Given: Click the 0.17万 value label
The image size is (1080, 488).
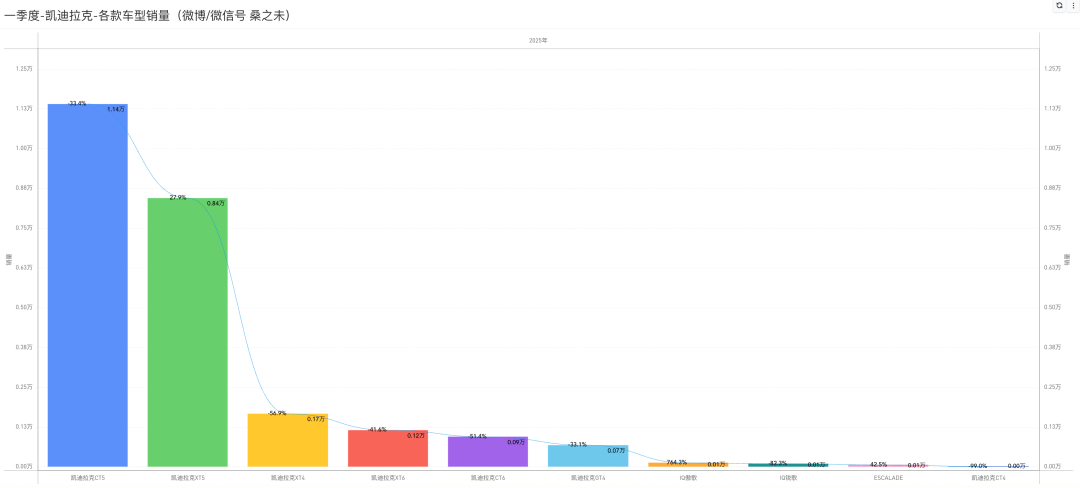Looking at the screenshot, I should pos(316,418).
